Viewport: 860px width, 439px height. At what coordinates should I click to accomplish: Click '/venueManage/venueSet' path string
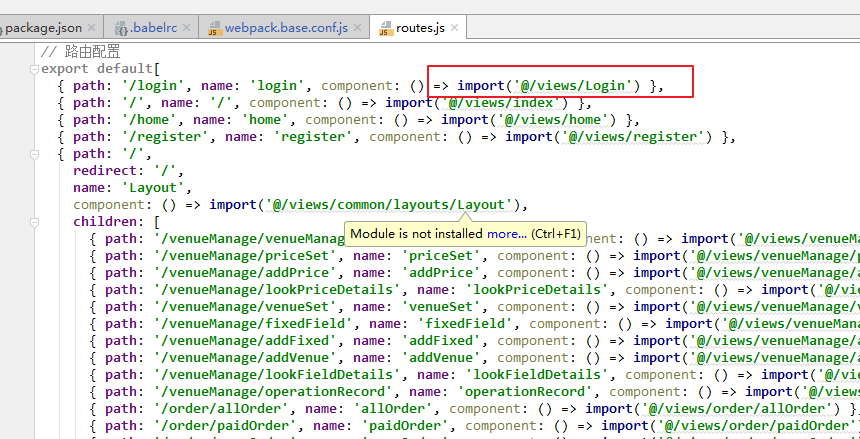click(x=245, y=307)
